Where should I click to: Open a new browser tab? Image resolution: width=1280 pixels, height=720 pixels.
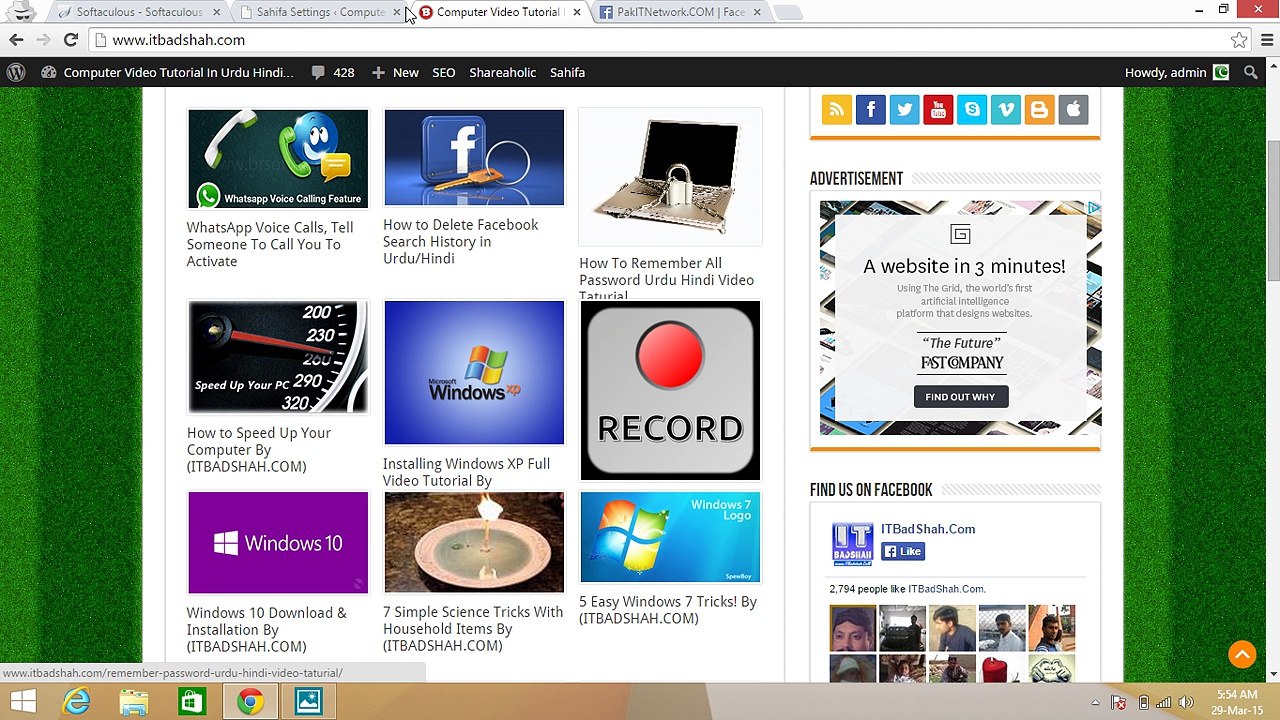pyautogui.click(x=788, y=12)
